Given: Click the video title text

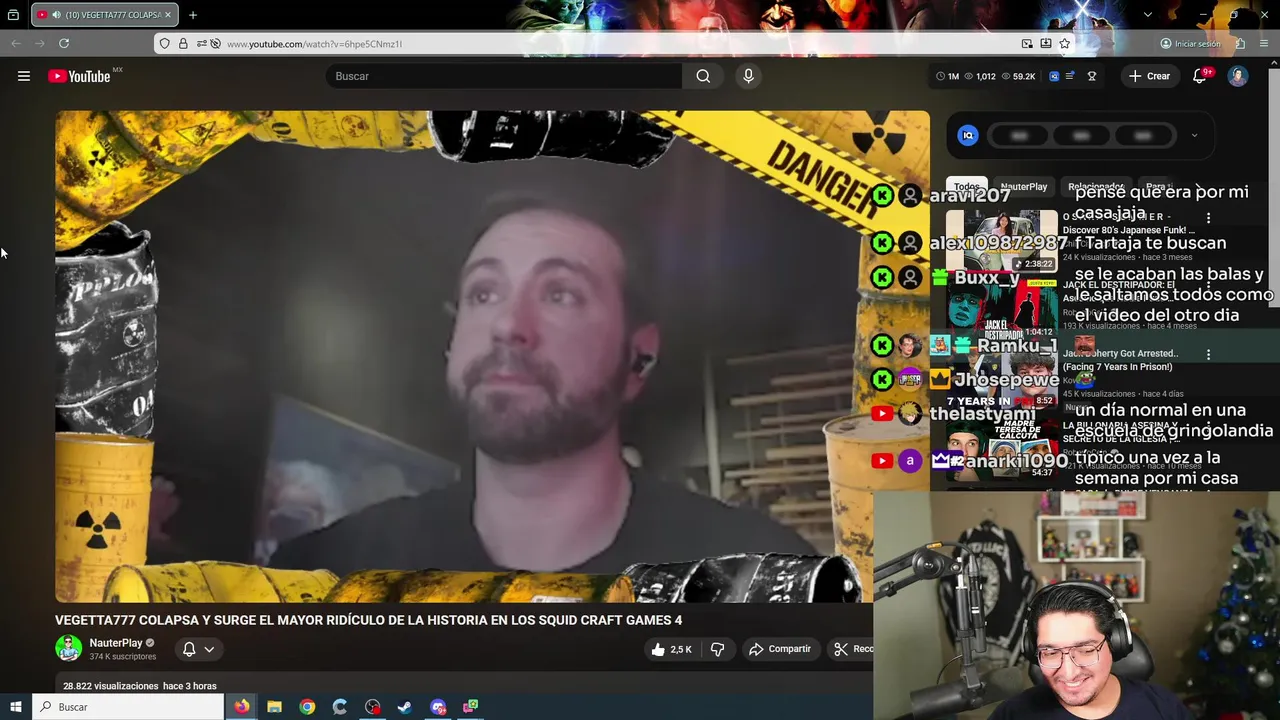Looking at the screenshot, I should point(368,620).
